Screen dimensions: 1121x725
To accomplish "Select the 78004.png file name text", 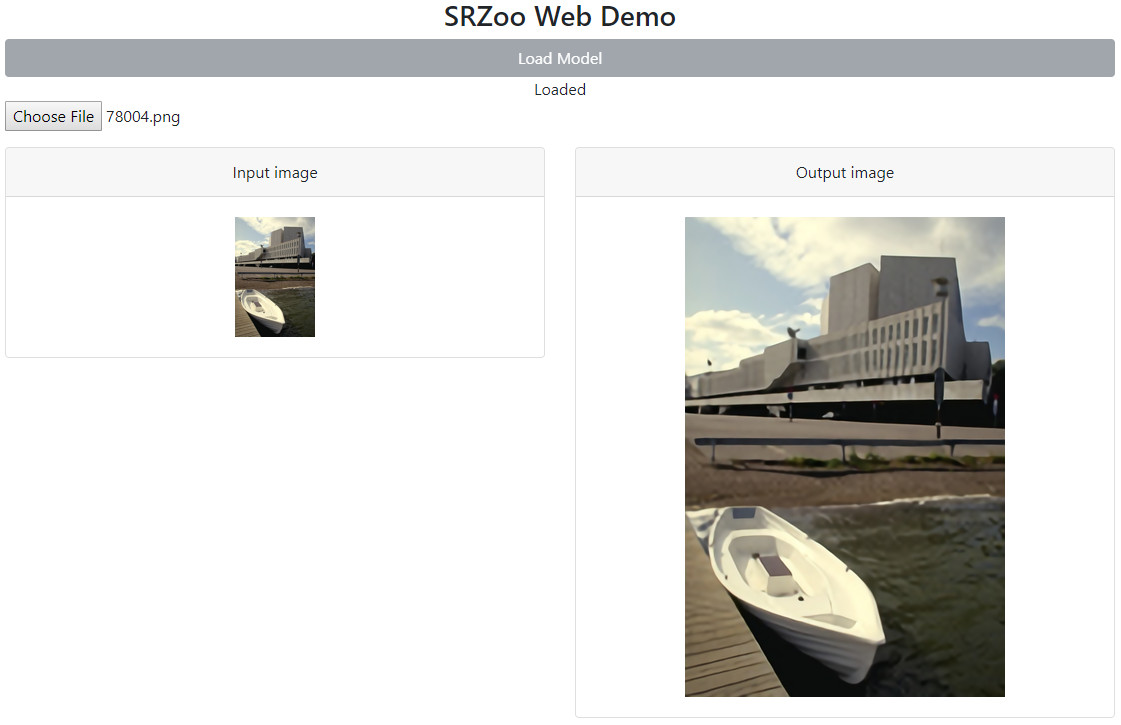I will pyautogui.click(x=143, y=117).
